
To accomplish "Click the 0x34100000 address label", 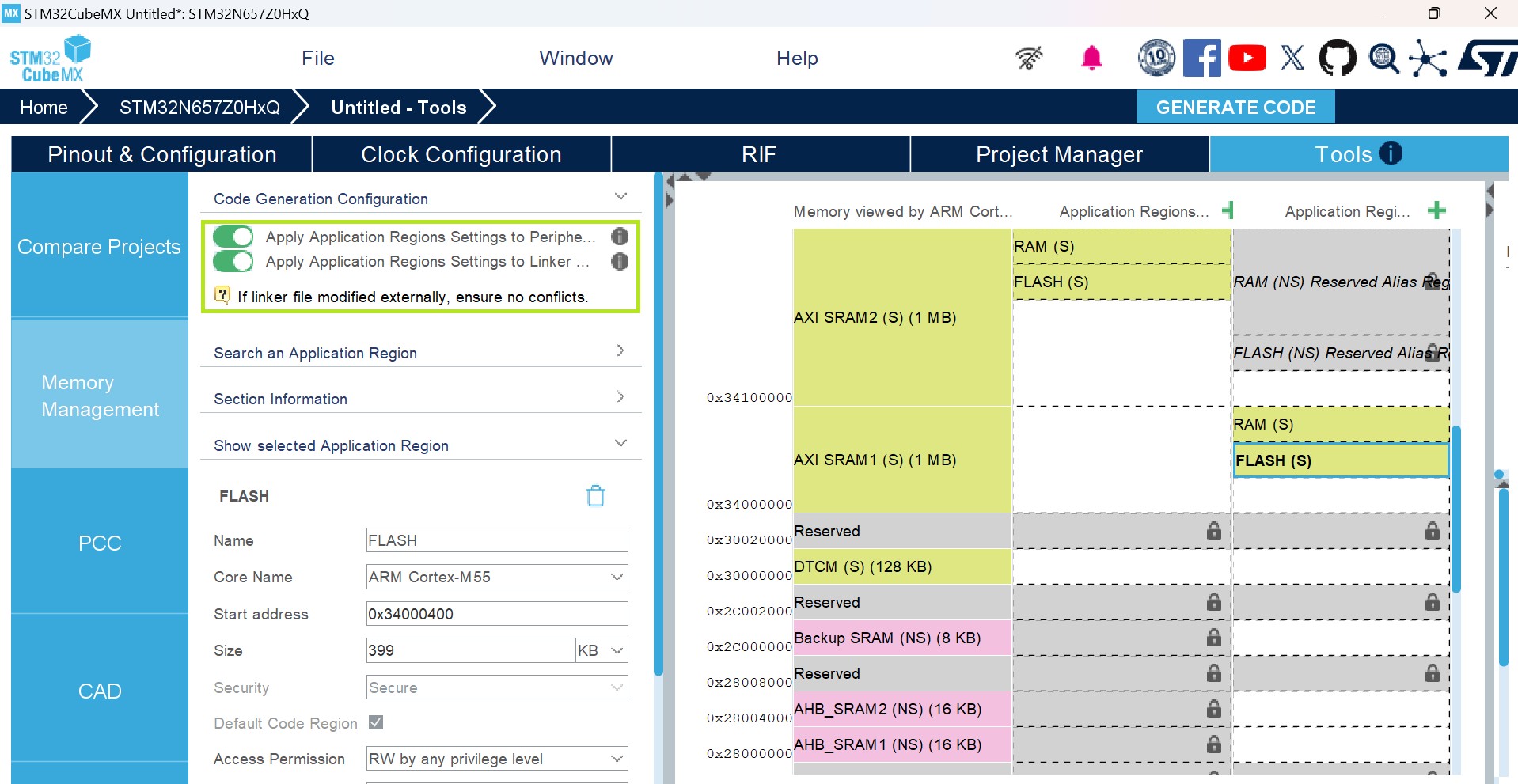I will tap(749, 397).
